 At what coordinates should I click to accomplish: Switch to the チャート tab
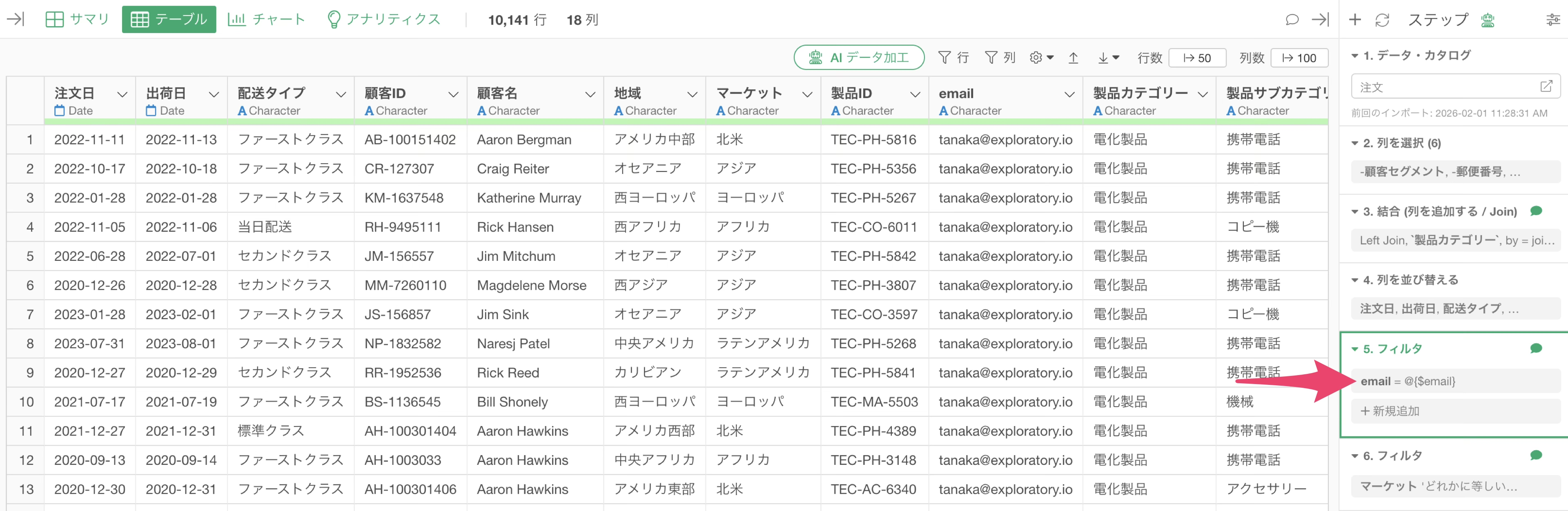(x=266, y=20)
